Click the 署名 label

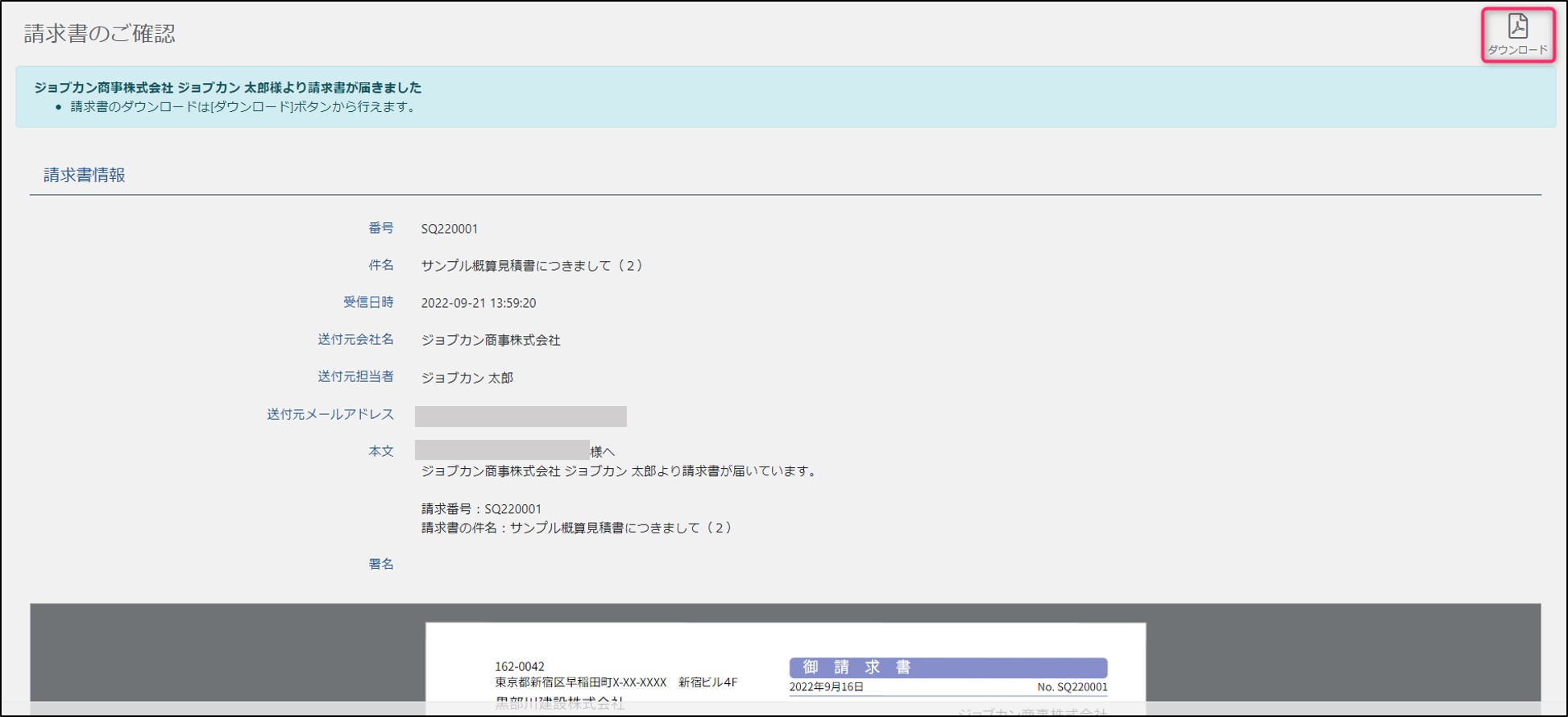381,564
